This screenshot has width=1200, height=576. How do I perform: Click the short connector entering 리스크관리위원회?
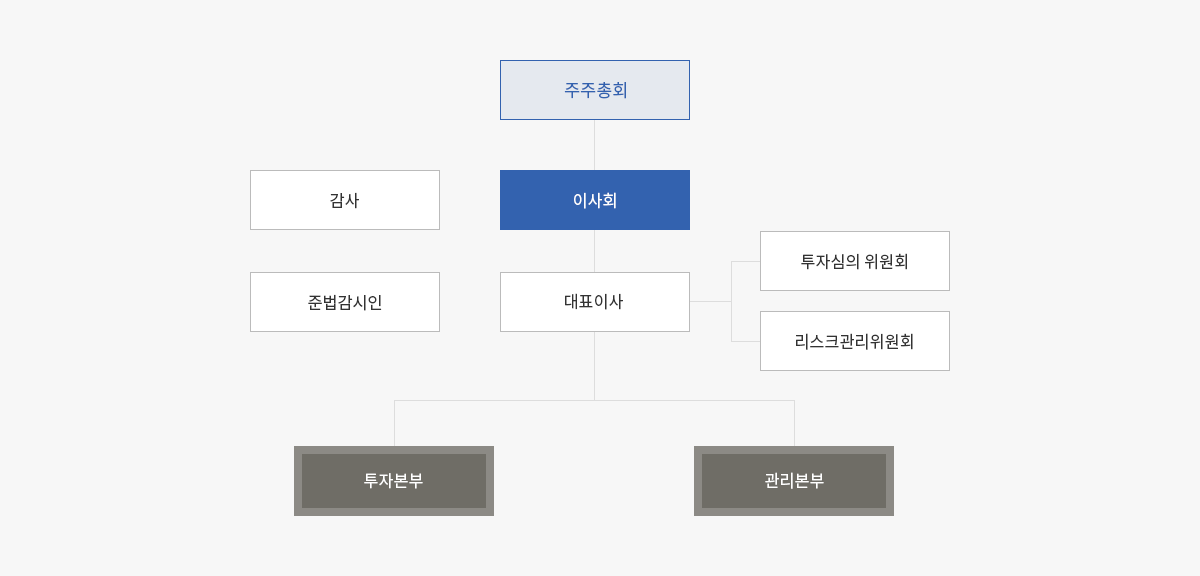click(x=746, y=341)
